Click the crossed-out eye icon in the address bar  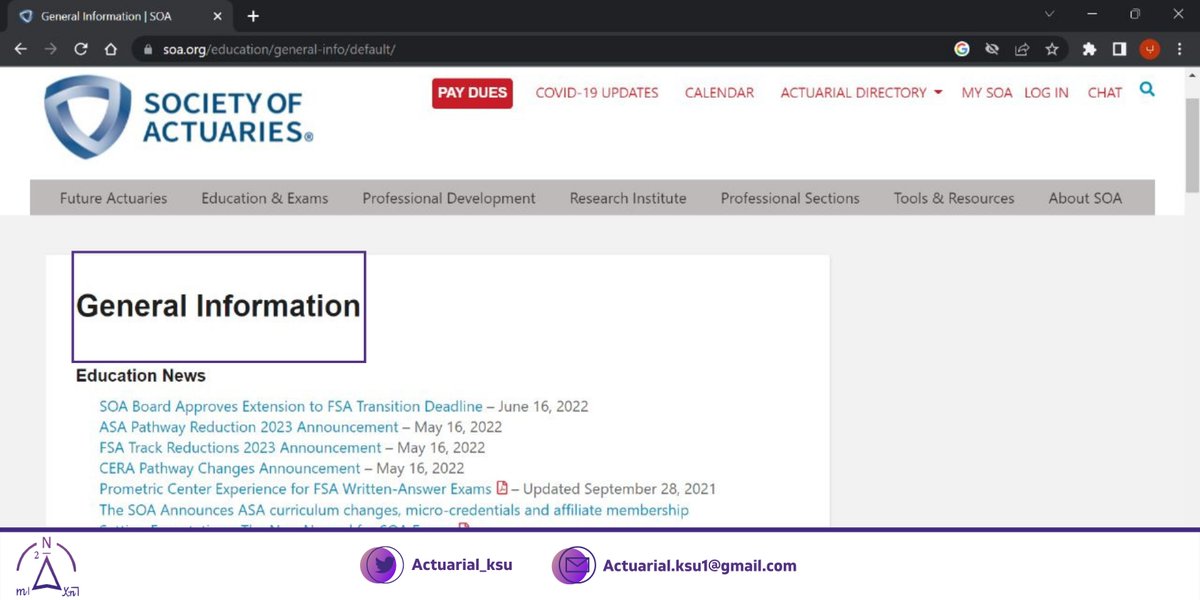(x=992, y=48)
